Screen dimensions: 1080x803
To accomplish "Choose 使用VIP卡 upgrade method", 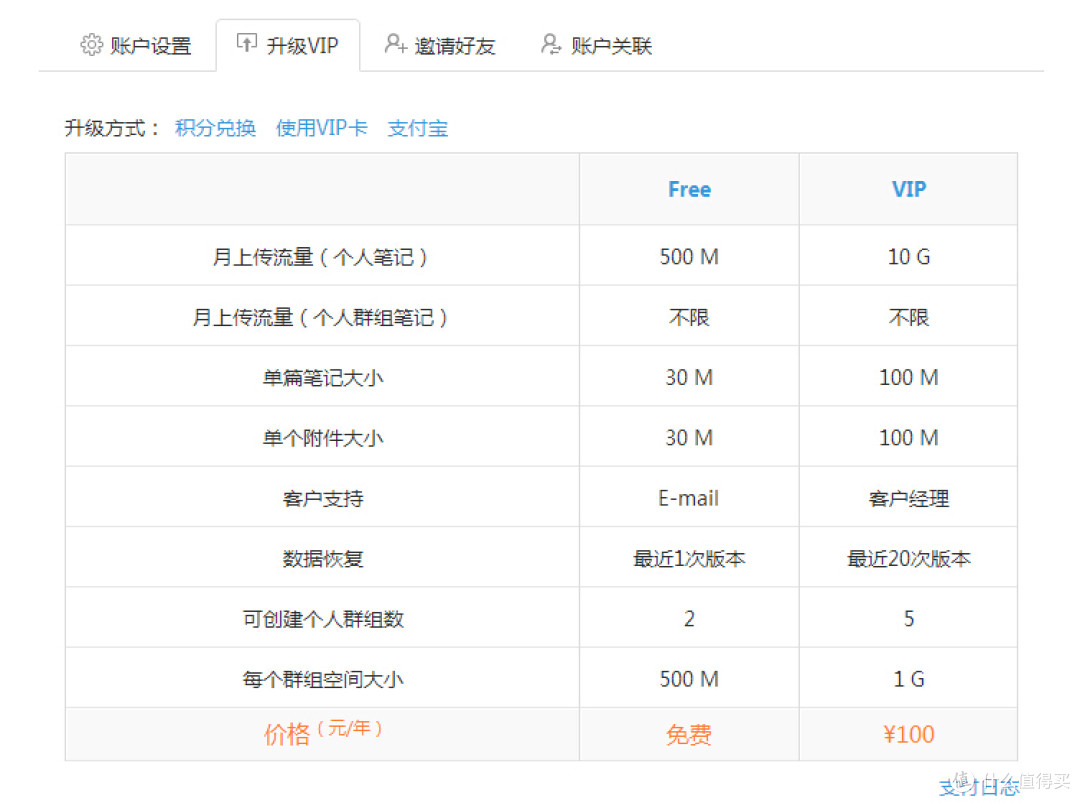I will 322,128.
